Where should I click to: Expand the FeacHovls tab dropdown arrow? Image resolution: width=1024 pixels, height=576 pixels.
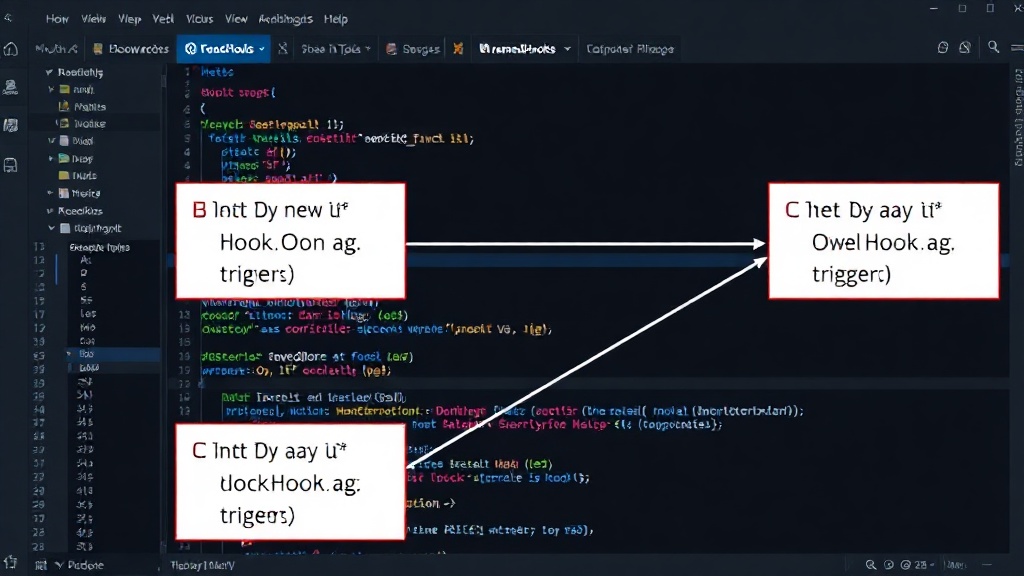[x=262, y=49]
